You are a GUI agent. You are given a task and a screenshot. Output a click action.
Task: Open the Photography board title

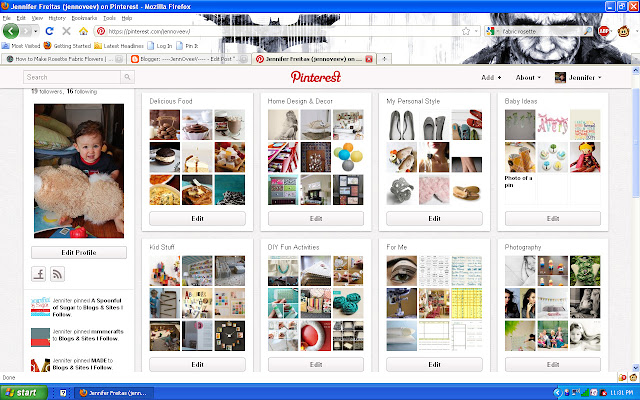(x=523, y=247)
